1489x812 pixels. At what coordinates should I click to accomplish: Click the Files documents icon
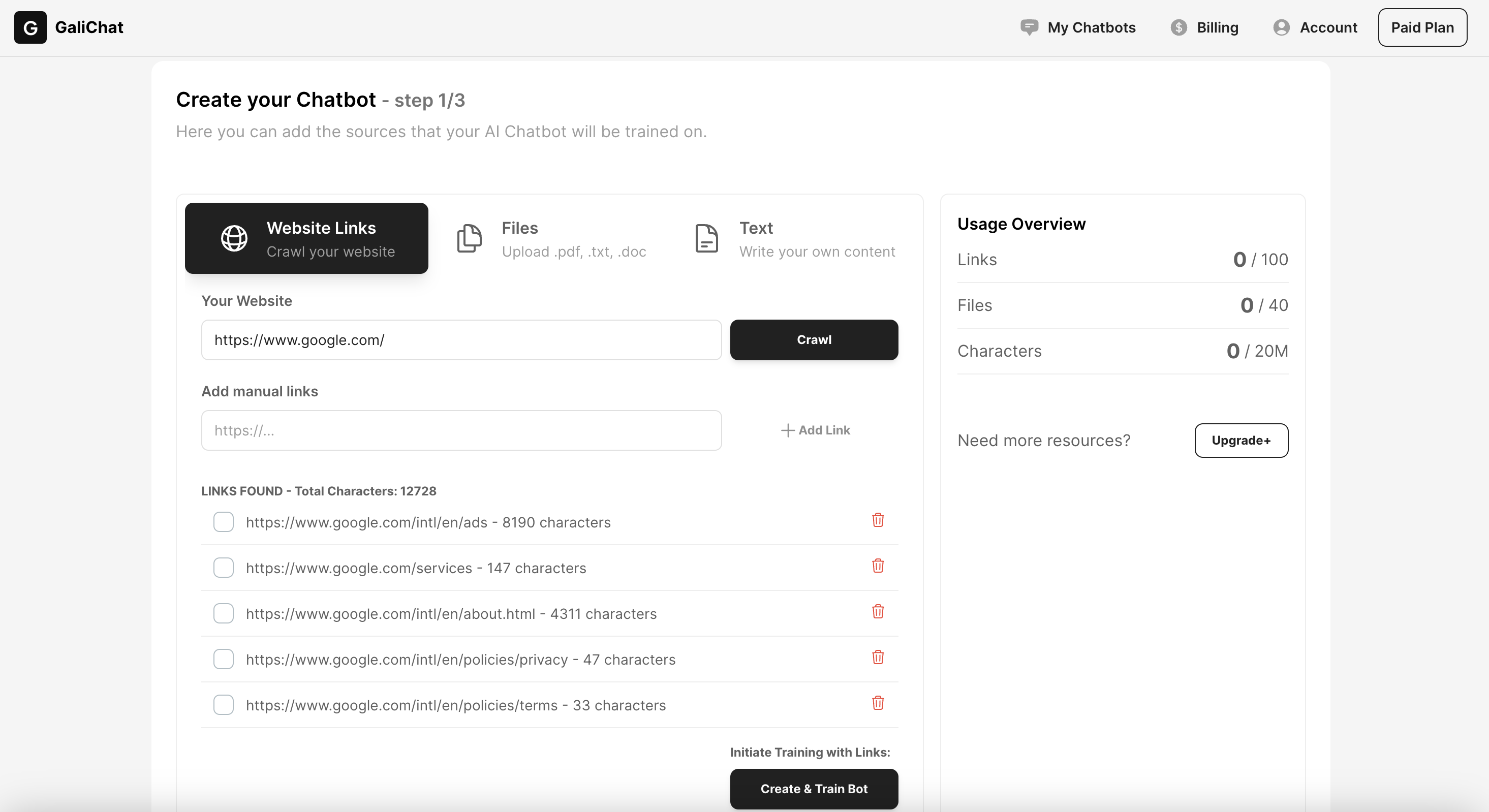(x=470, y=238)
